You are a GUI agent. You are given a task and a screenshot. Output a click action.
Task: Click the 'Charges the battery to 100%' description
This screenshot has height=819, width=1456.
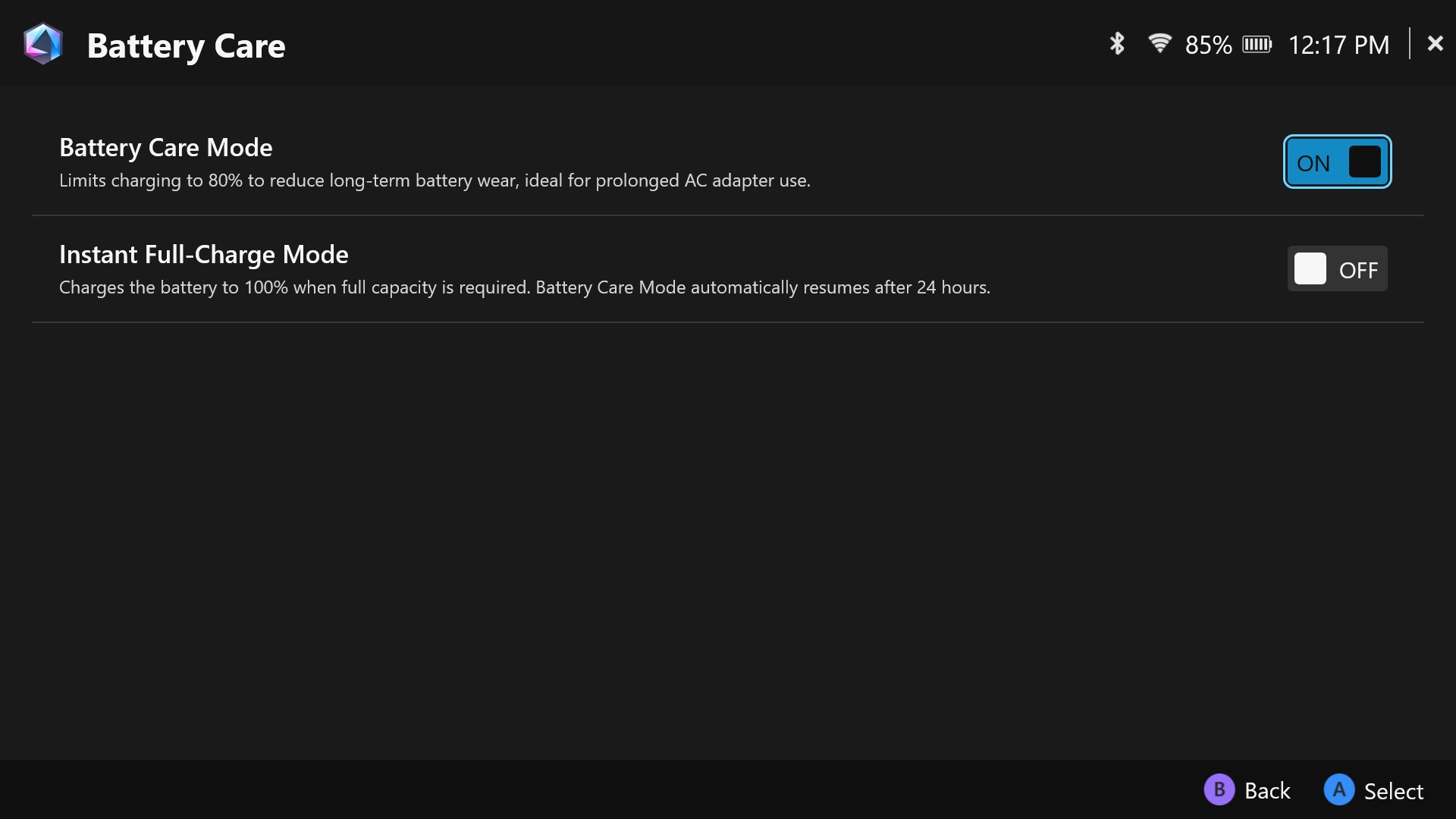point(524,287)
